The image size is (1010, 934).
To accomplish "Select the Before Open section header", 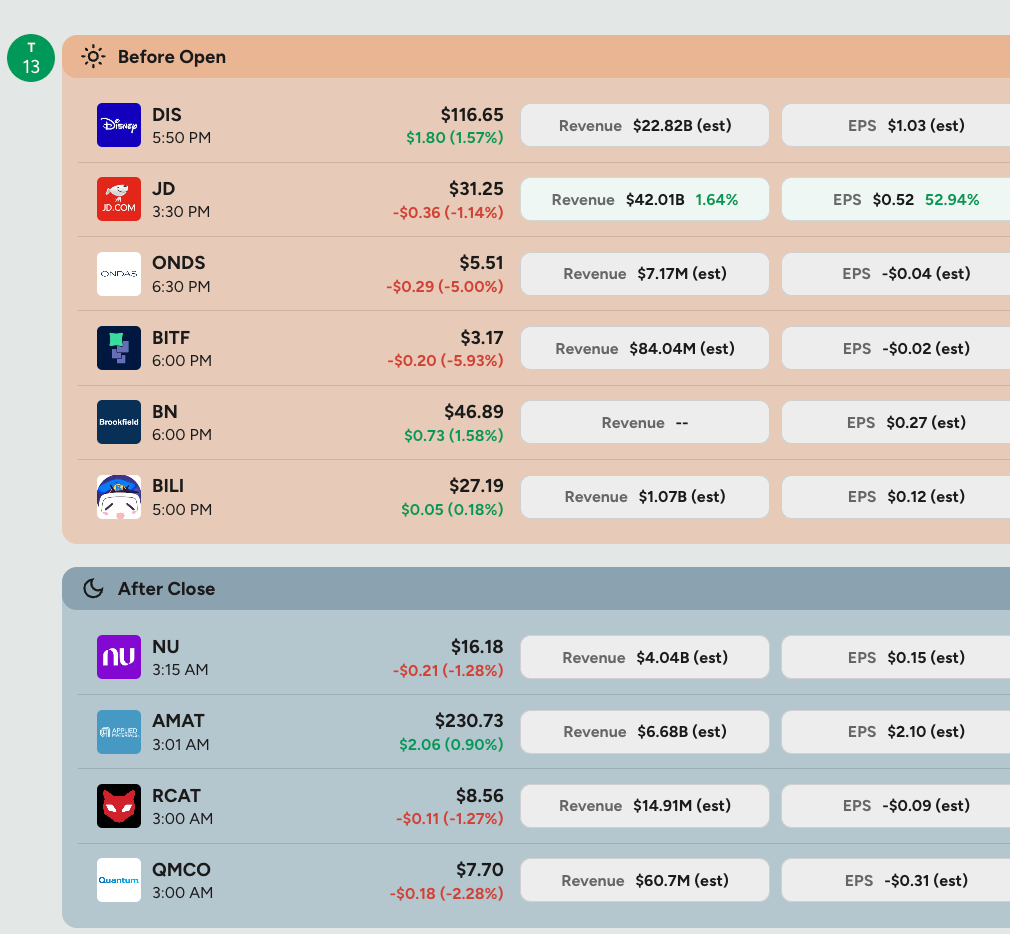I will 536,57.
